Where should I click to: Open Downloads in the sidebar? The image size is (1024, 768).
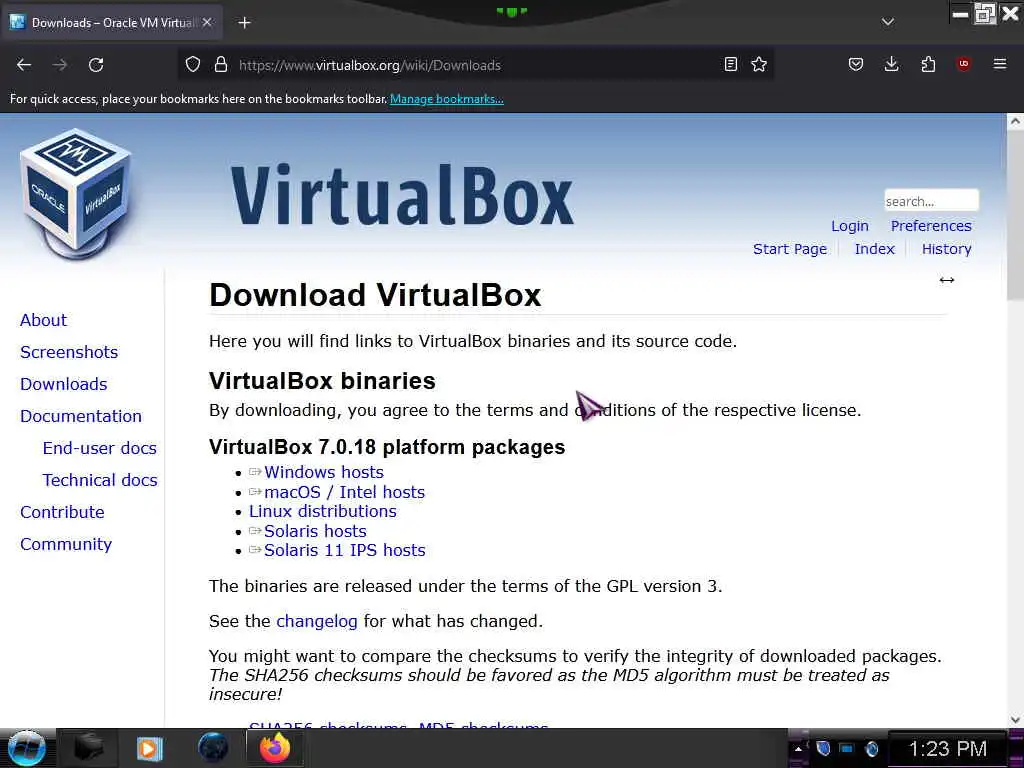pos(63,384)
